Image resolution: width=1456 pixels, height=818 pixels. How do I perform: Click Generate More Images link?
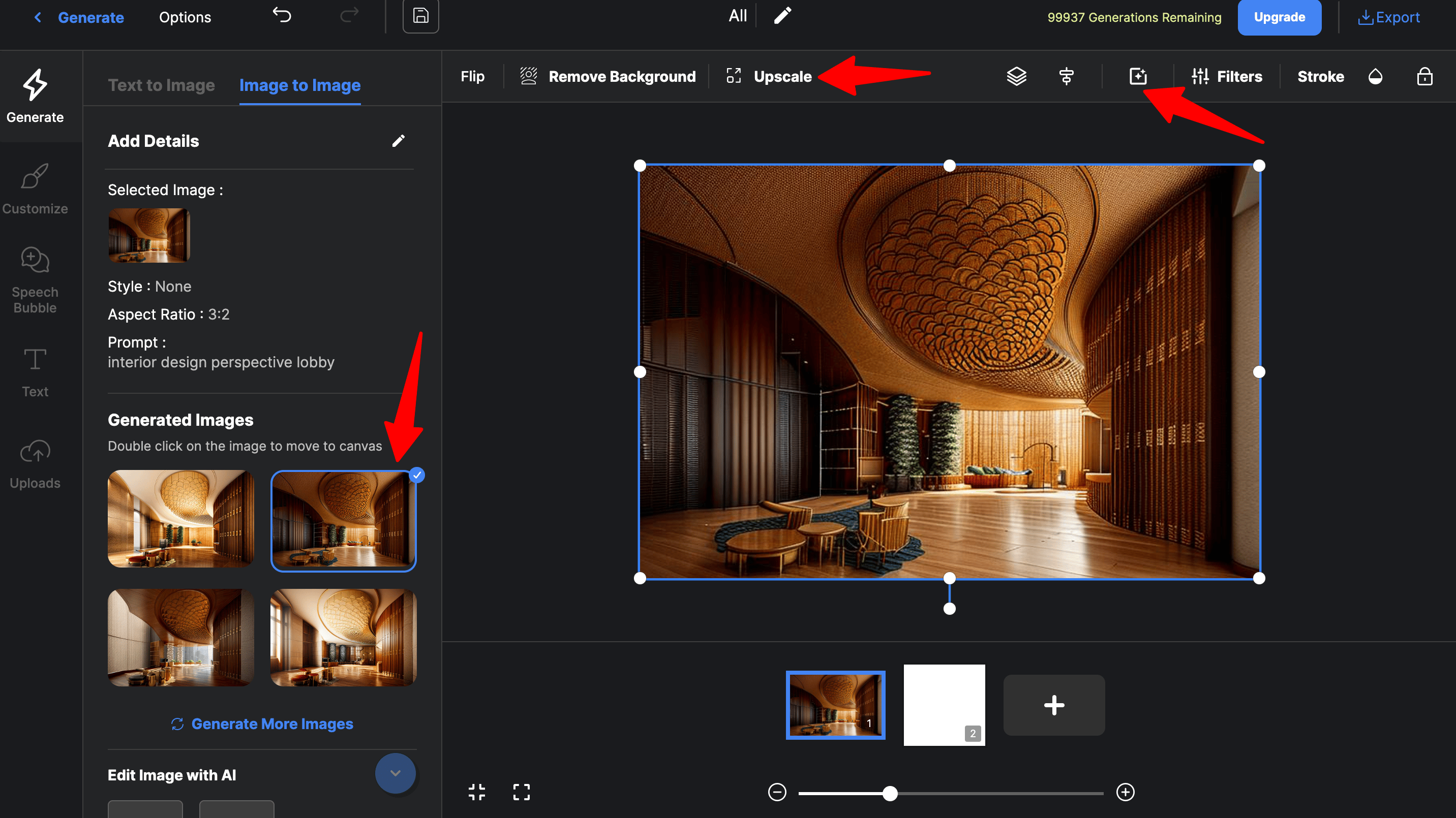(272, 724)
